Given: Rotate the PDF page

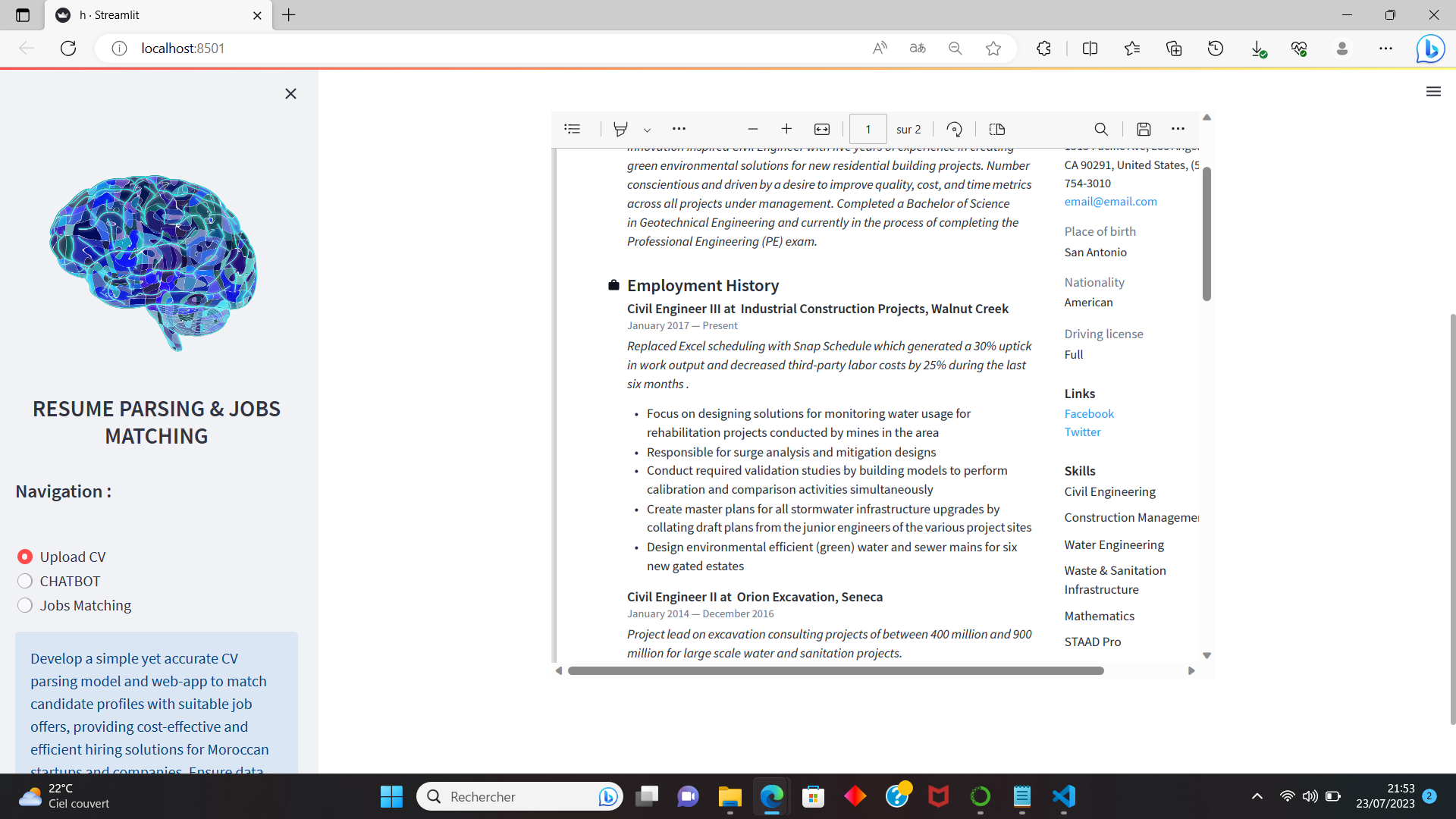Looking at the screenshot, I should tap(955, 129).
